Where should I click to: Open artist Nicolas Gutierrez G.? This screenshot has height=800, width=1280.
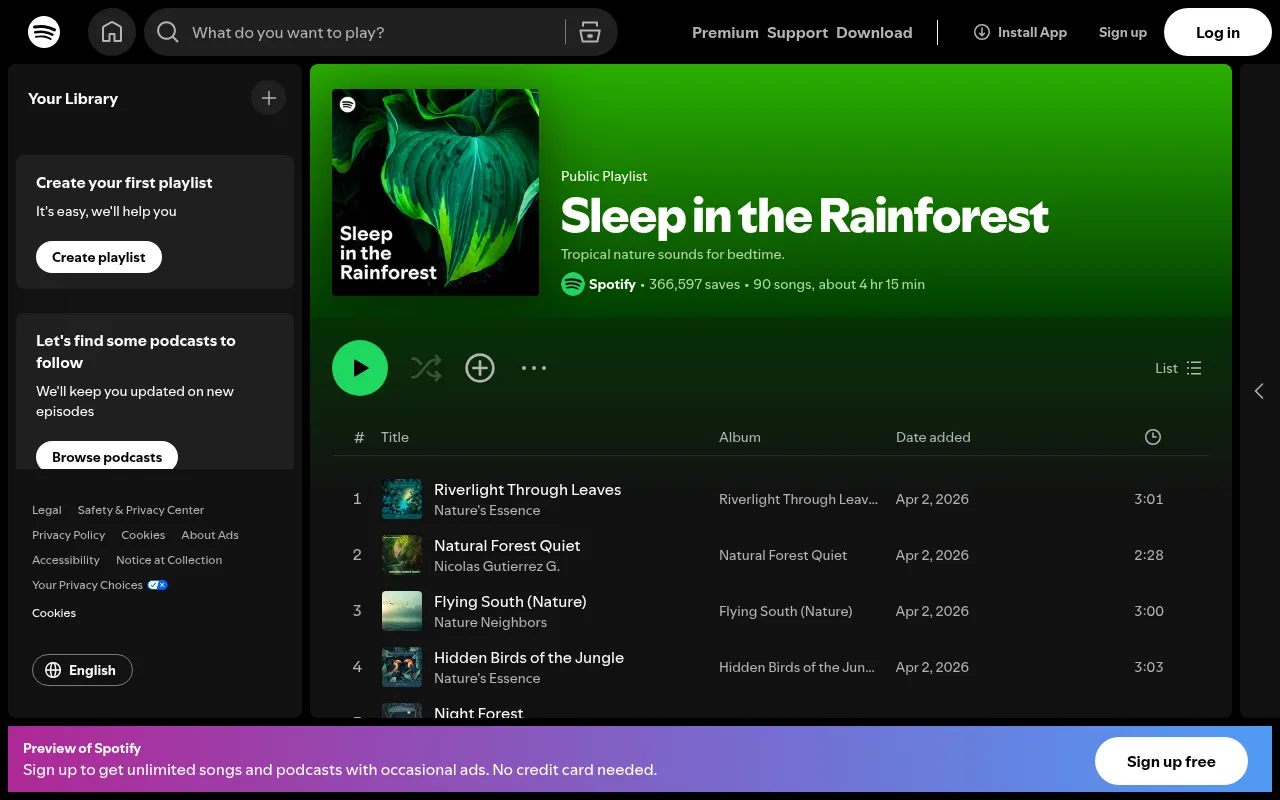497,566
